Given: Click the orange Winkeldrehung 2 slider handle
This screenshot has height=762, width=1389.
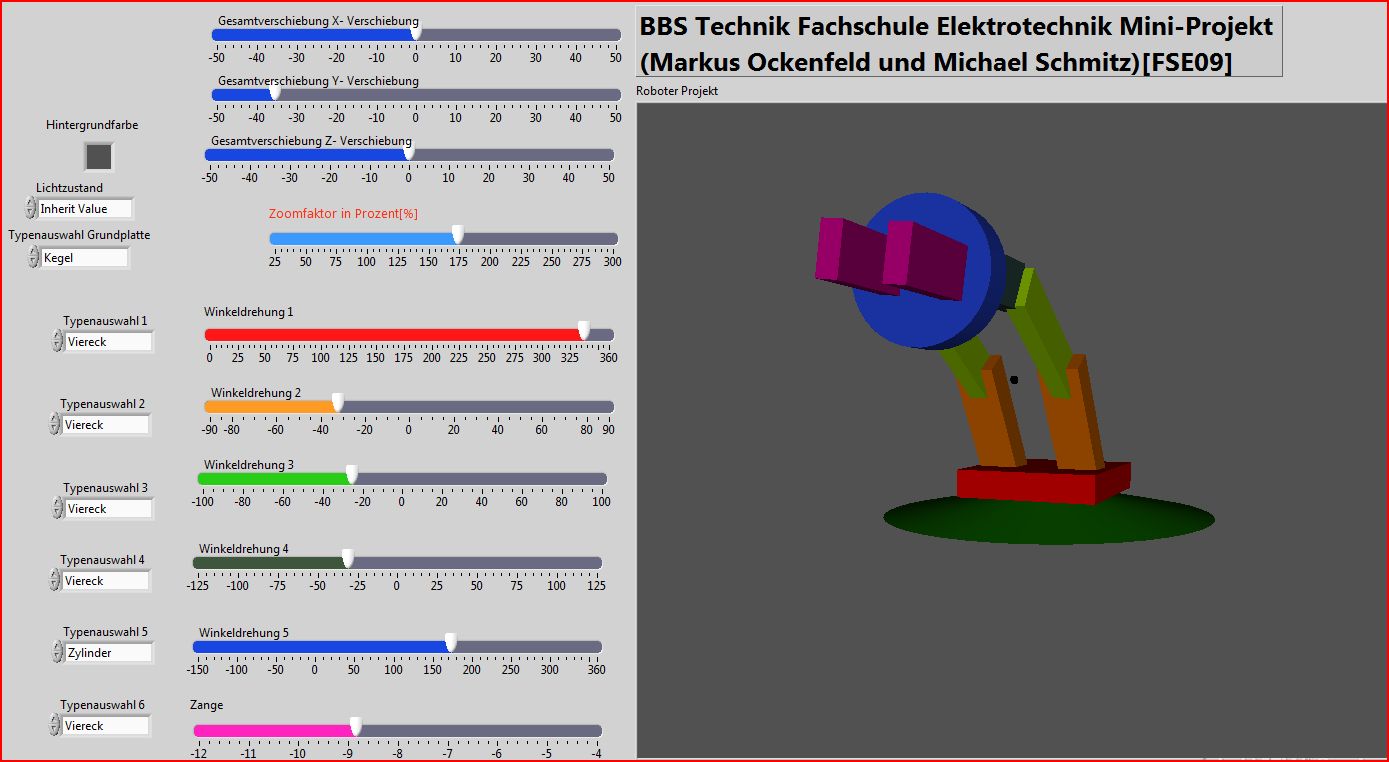Looking at the screenshot, I should pyautogui.click(x=338, y=402).
